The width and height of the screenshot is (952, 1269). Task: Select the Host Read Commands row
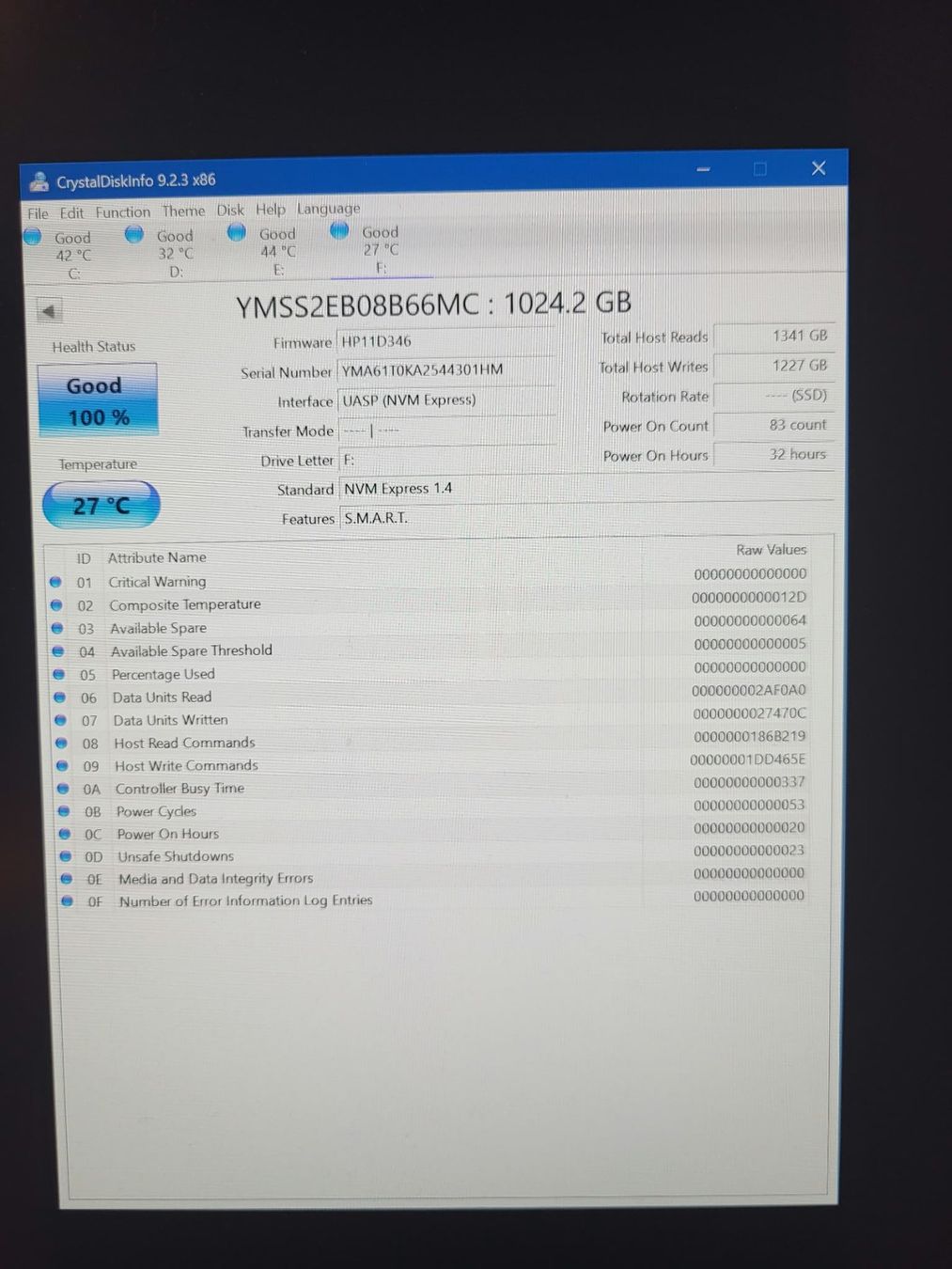pos(433,741)
